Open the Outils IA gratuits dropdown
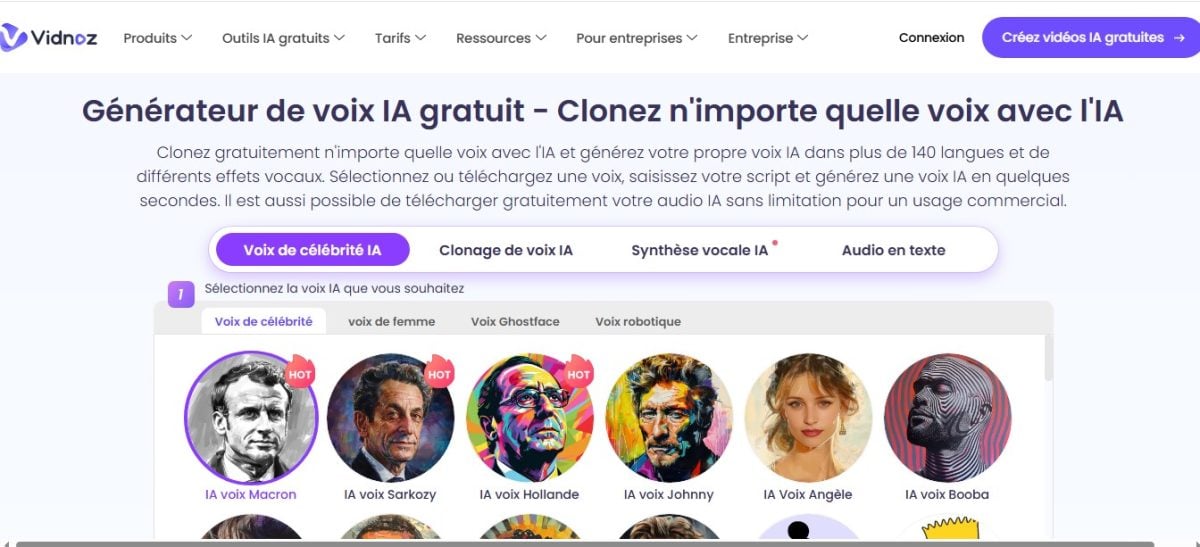The image size is (1200, 547). tap(283, 38)
